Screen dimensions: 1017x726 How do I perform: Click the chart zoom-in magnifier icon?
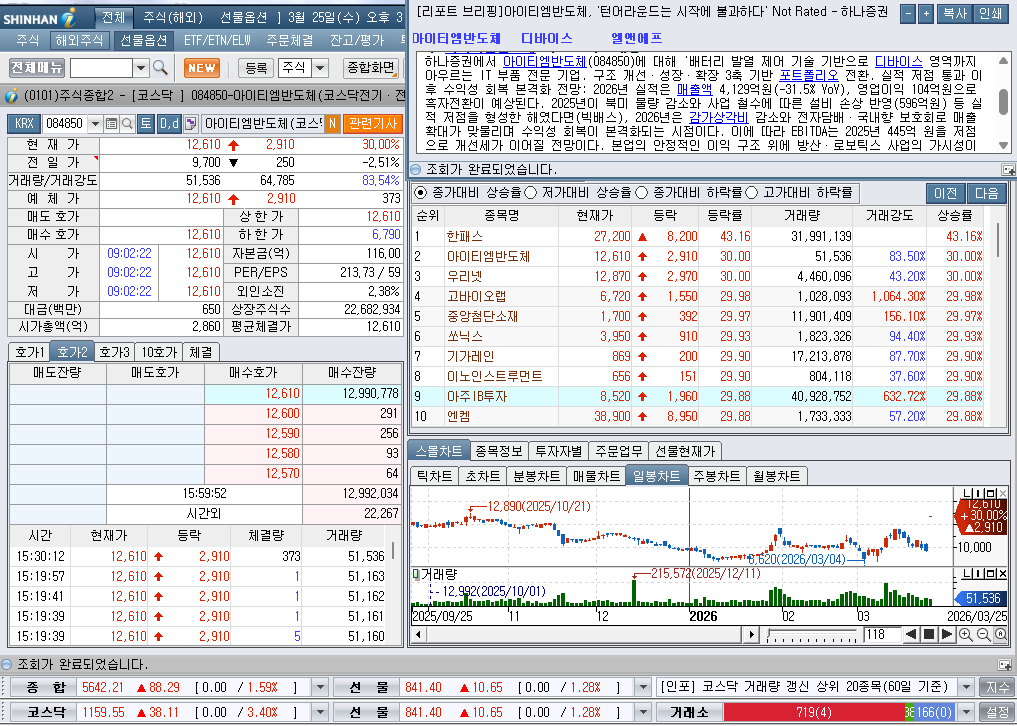966,635
